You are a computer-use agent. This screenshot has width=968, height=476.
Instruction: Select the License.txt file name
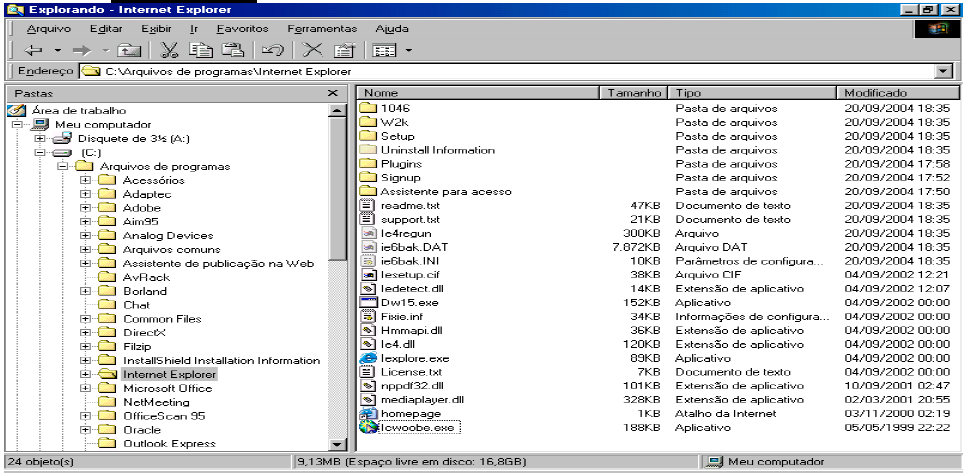click(x=411, y=372)
